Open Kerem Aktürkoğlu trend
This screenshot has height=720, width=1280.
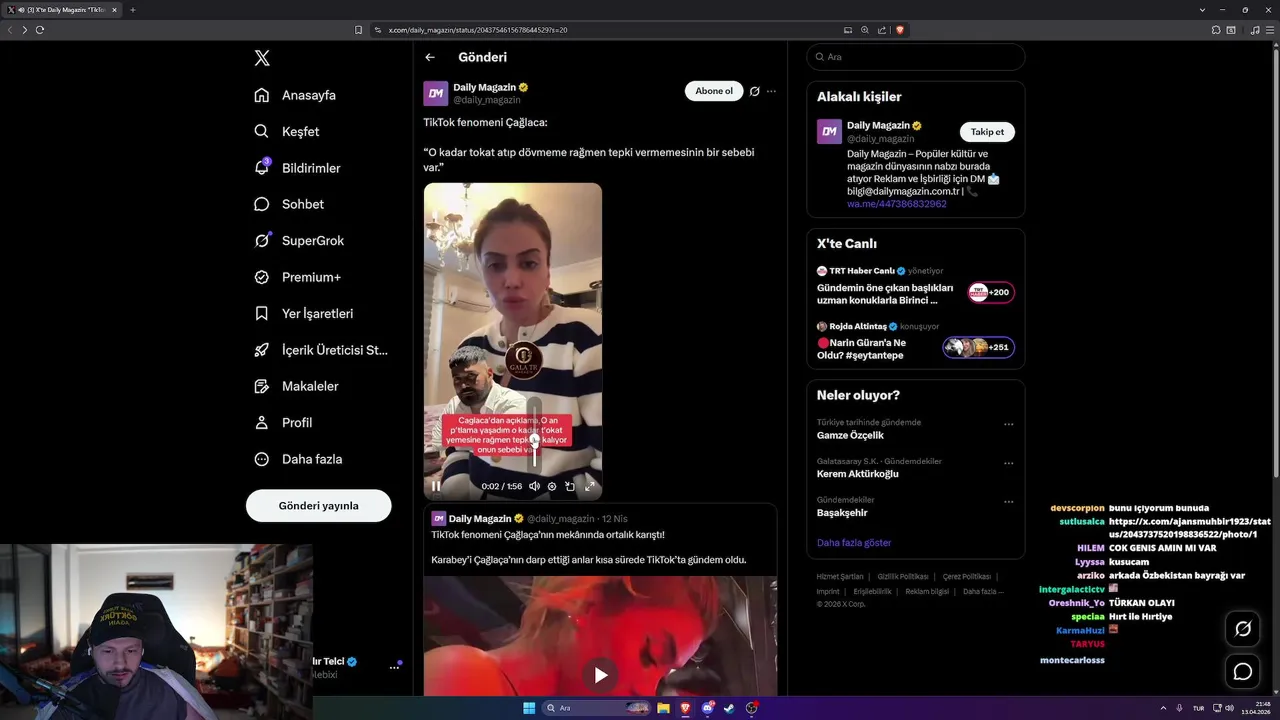coord(857,474)
